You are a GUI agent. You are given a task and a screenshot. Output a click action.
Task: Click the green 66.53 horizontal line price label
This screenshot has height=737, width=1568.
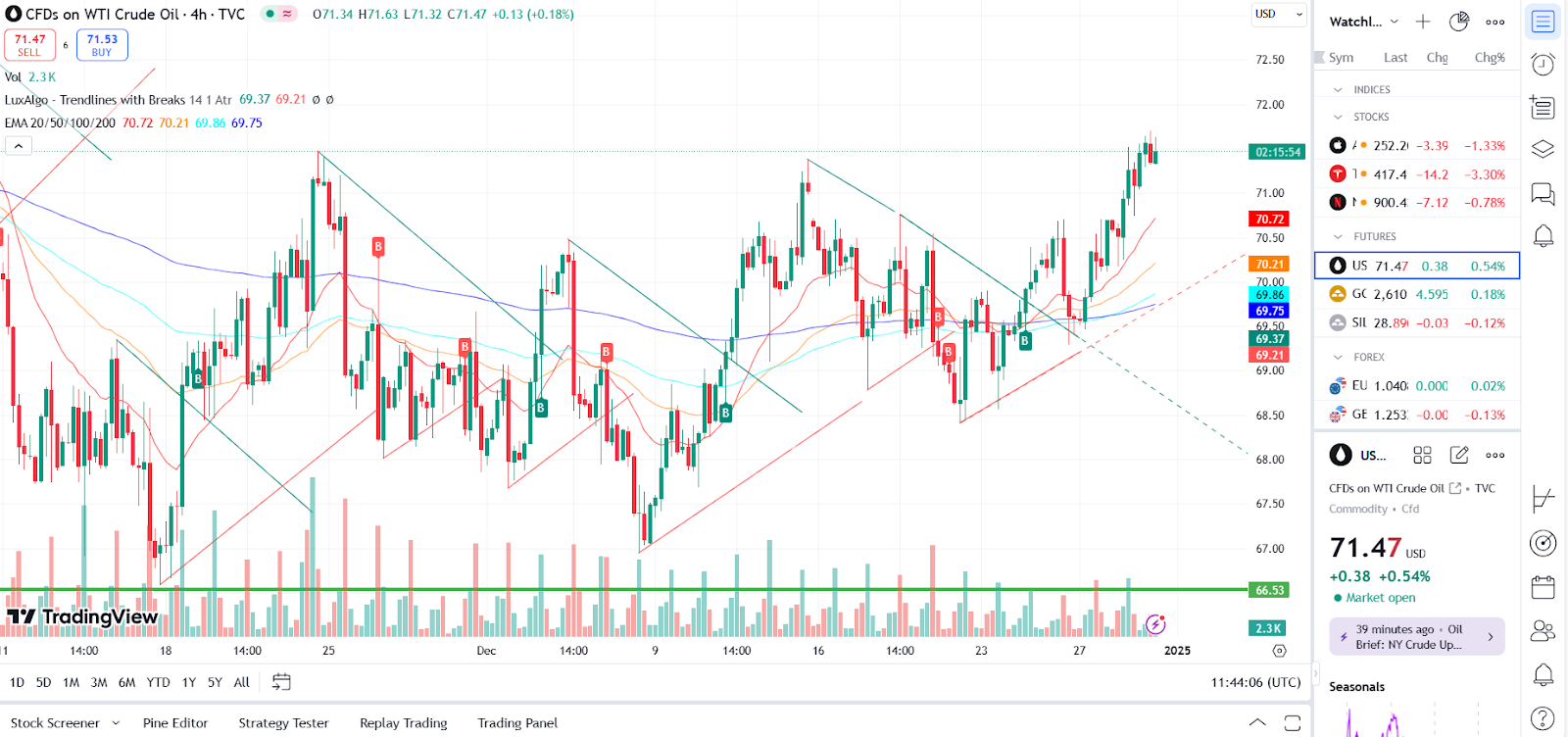1270,590
